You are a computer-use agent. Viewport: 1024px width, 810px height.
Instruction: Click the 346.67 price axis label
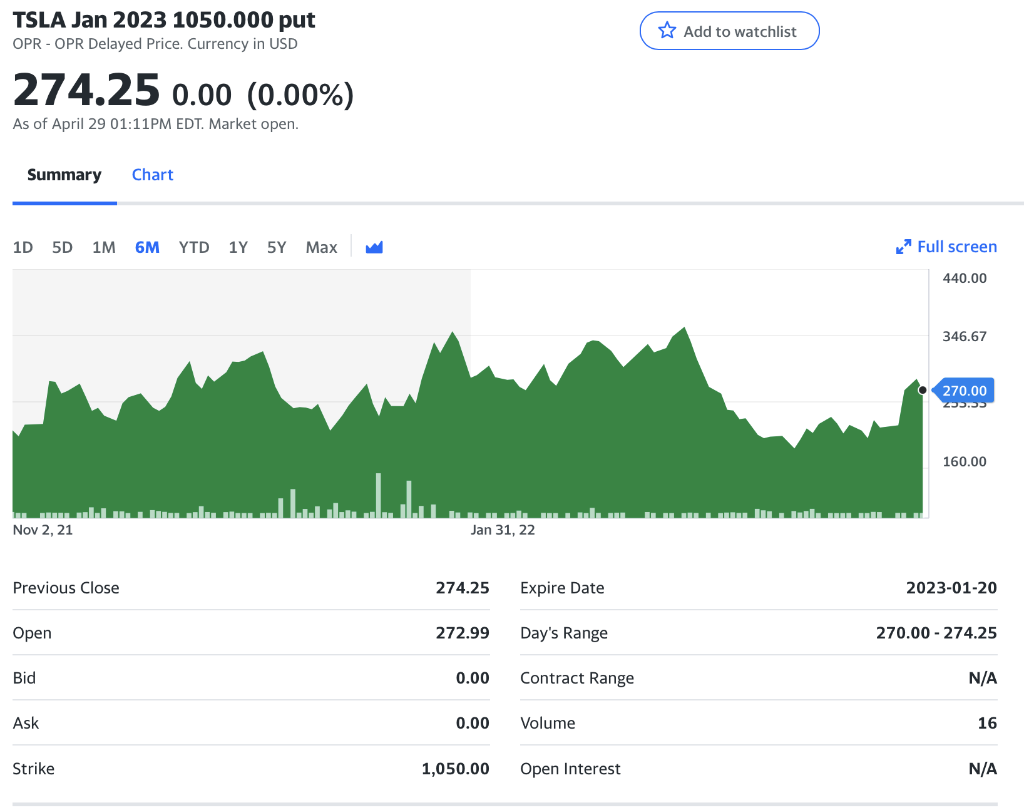965,336
